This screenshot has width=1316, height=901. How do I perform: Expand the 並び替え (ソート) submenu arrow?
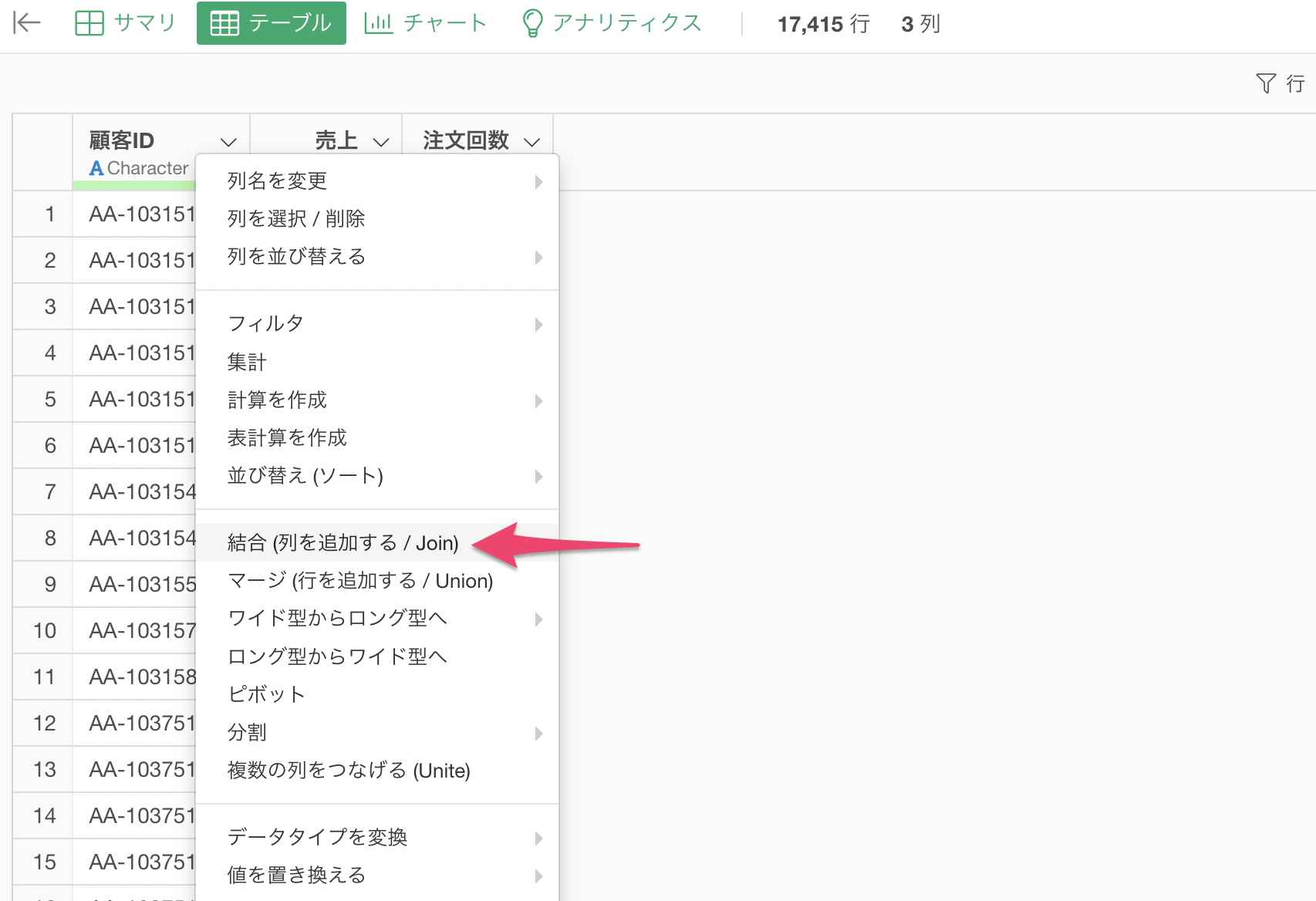pos(539,476)
